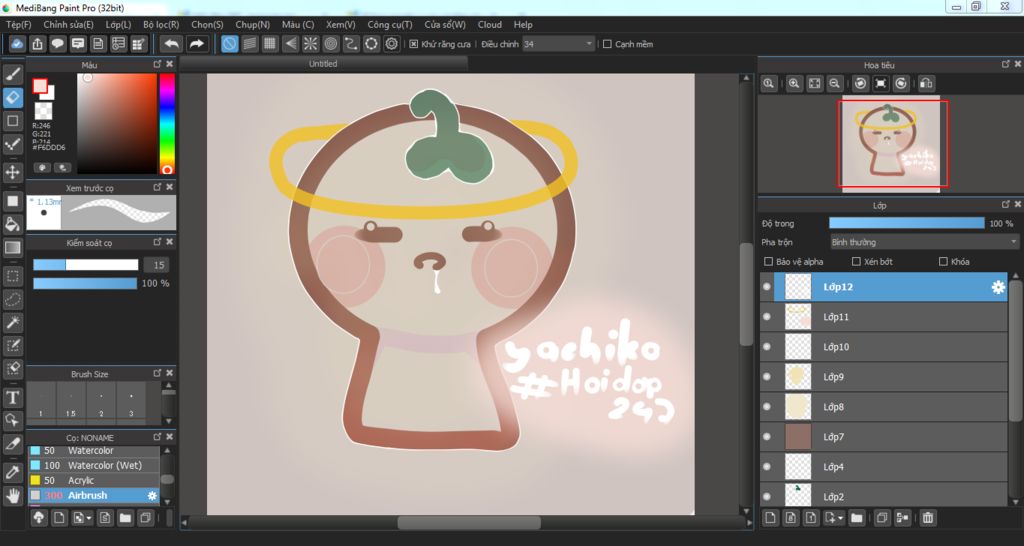Delete layer with the trash icon
Image resolution: width=1024 pixels, height=546 pixels.
click(928, 518)
